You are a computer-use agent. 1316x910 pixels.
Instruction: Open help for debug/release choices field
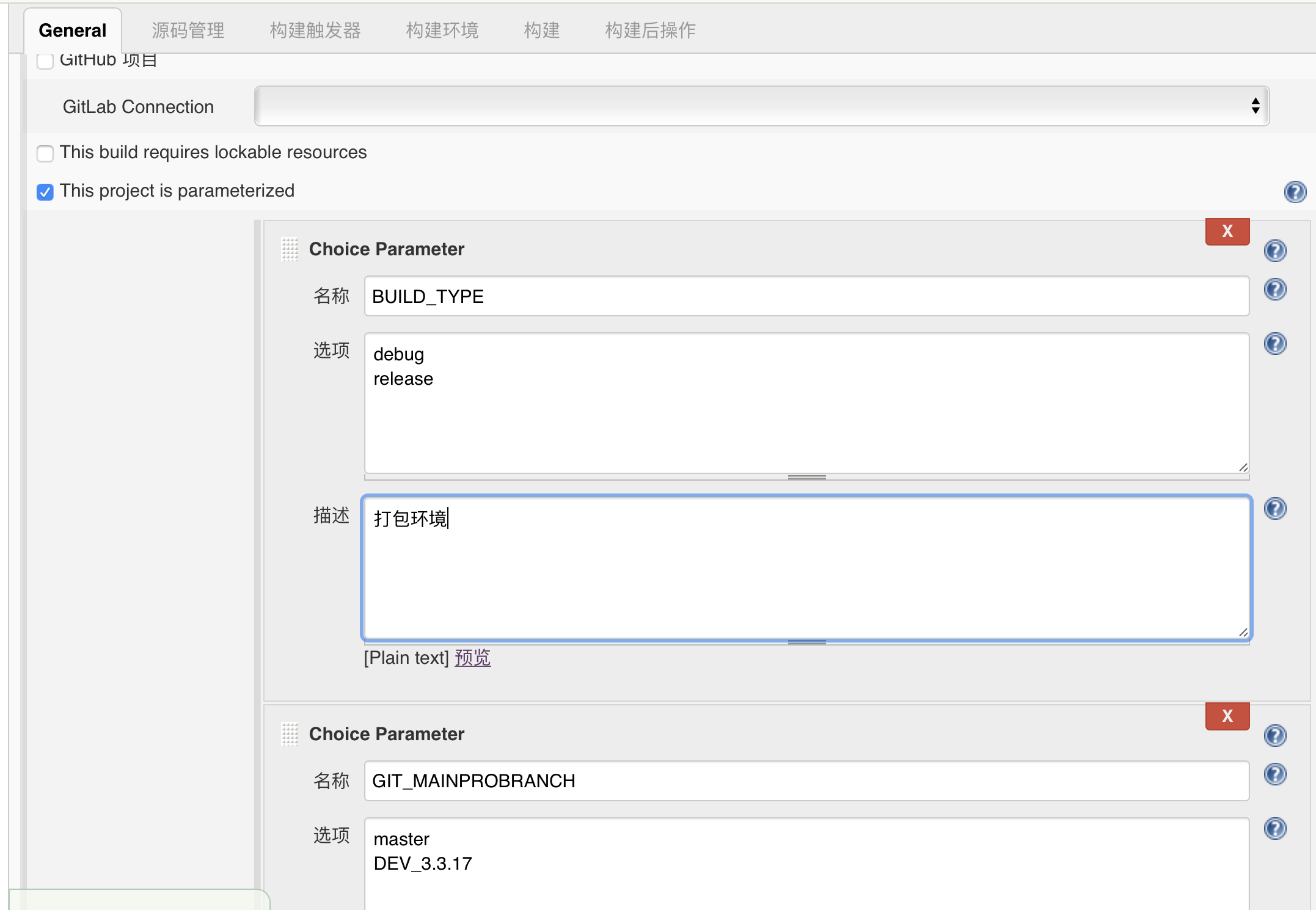pos(1274,344)
